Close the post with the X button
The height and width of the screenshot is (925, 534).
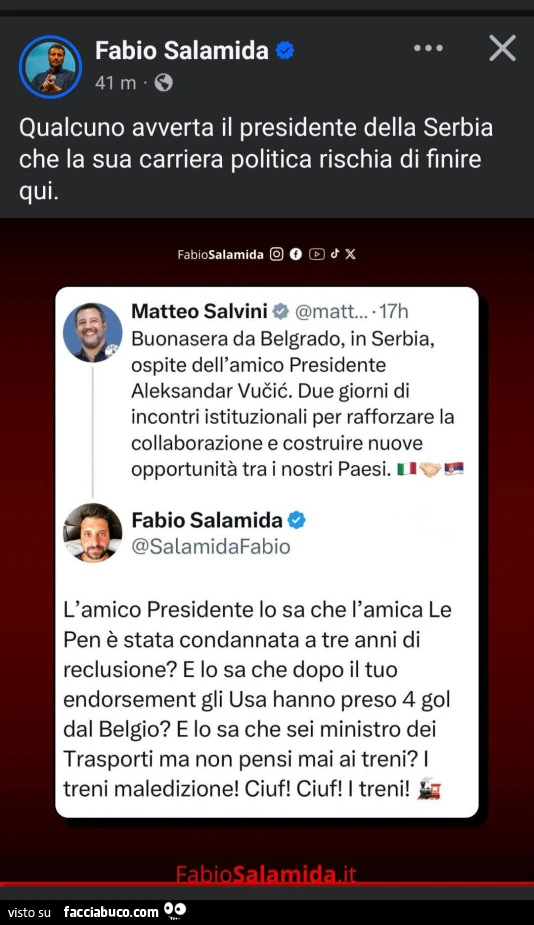(x=502, y=48)
